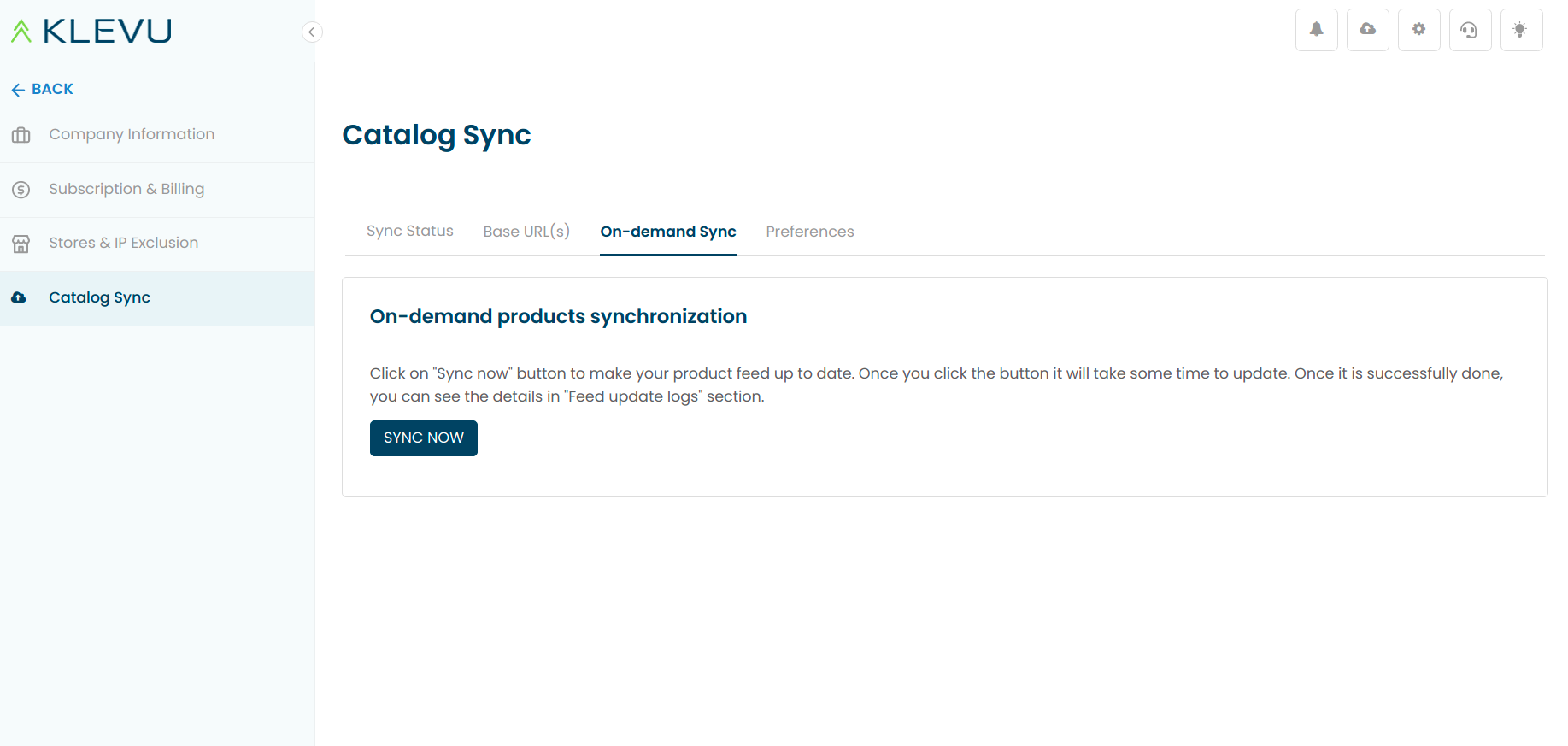Open the Base URL(s) tab
Viewport: 1568px width, 746px height.
coord(526,232)
